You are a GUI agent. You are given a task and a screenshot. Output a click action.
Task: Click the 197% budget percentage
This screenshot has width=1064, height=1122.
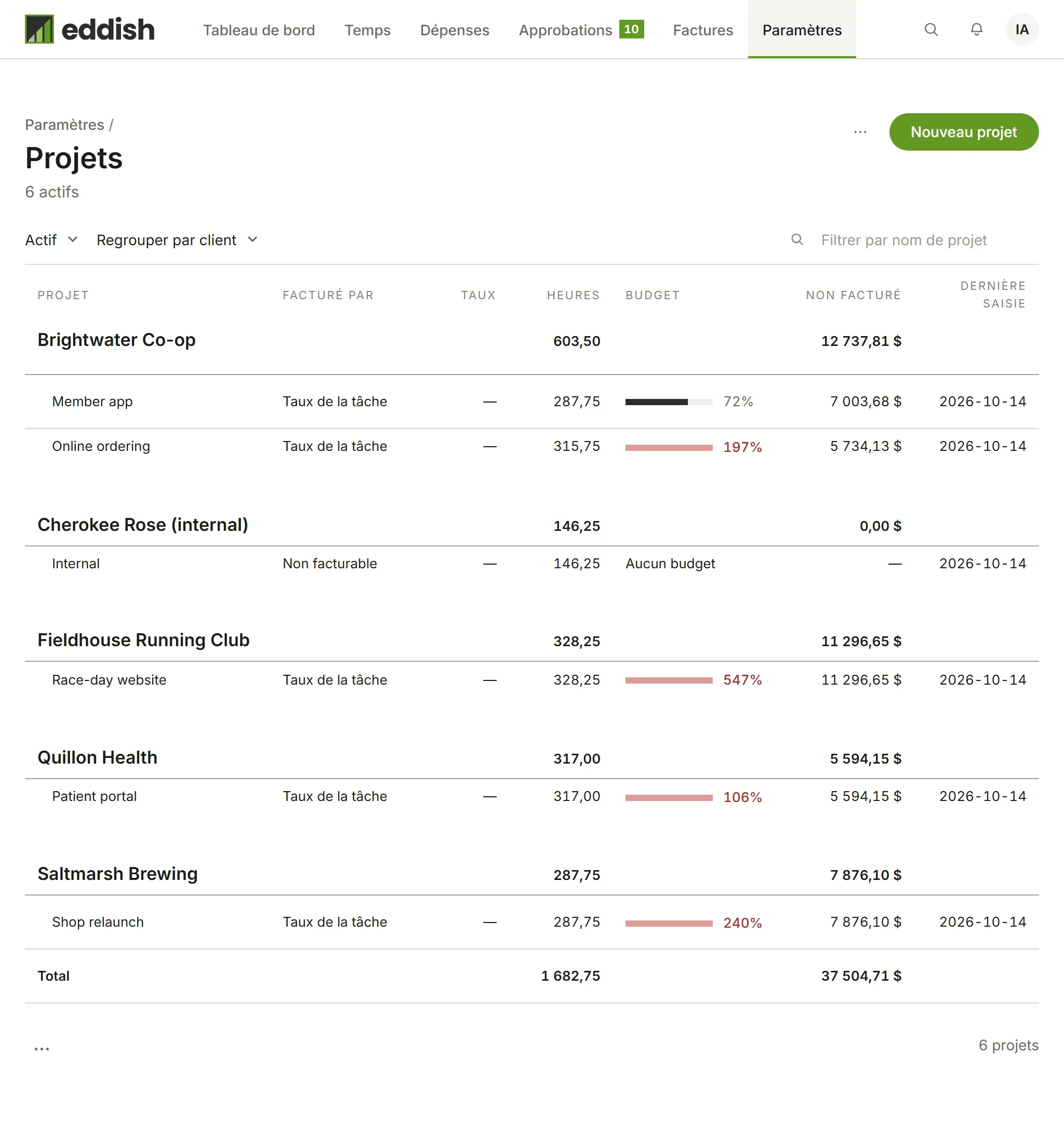742,447
